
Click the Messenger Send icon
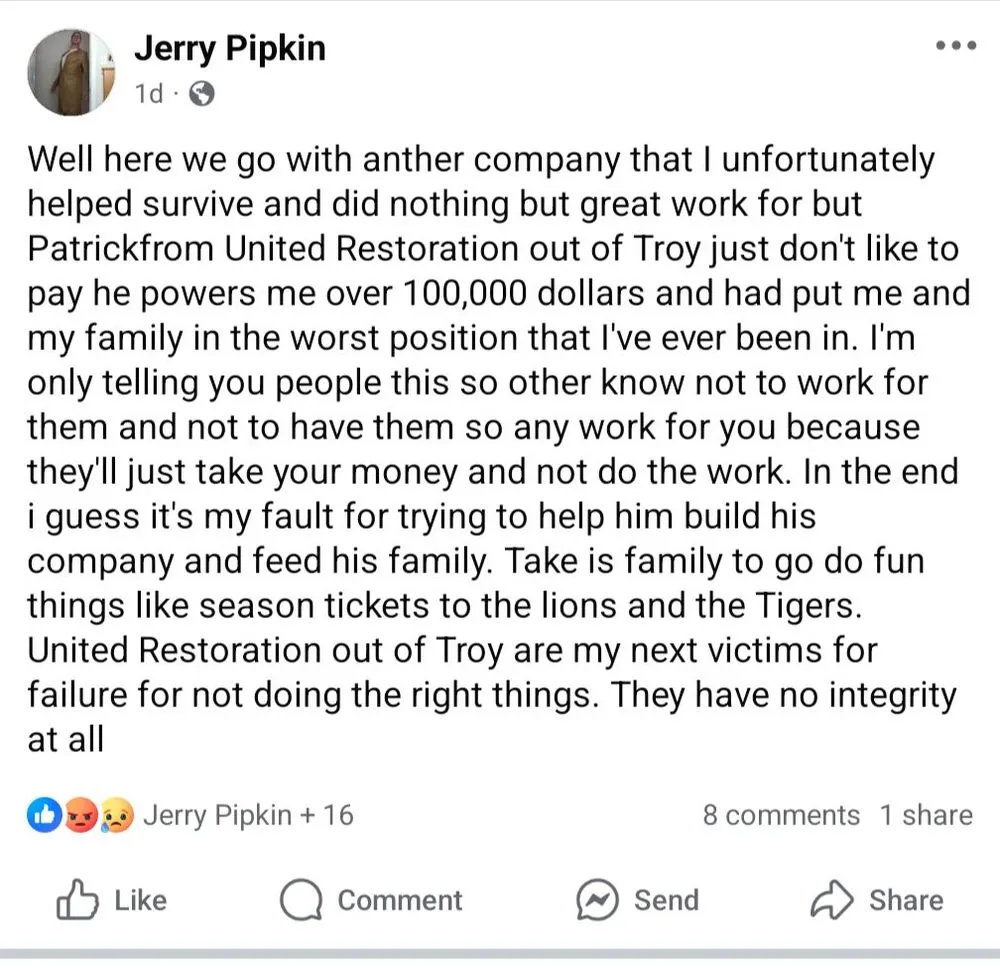(596, 901)
